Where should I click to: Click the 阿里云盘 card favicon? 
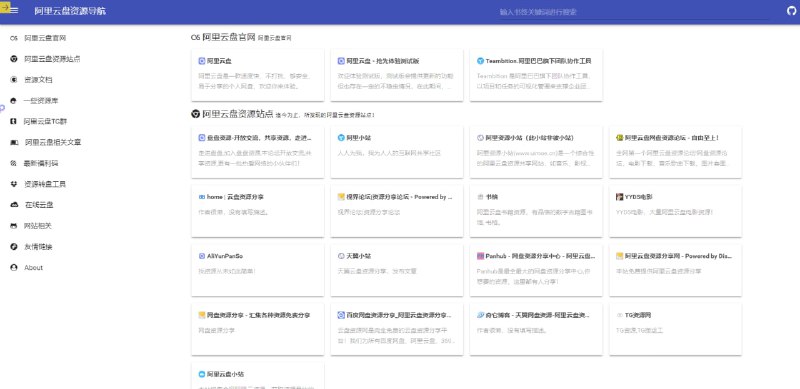[202, 61]
